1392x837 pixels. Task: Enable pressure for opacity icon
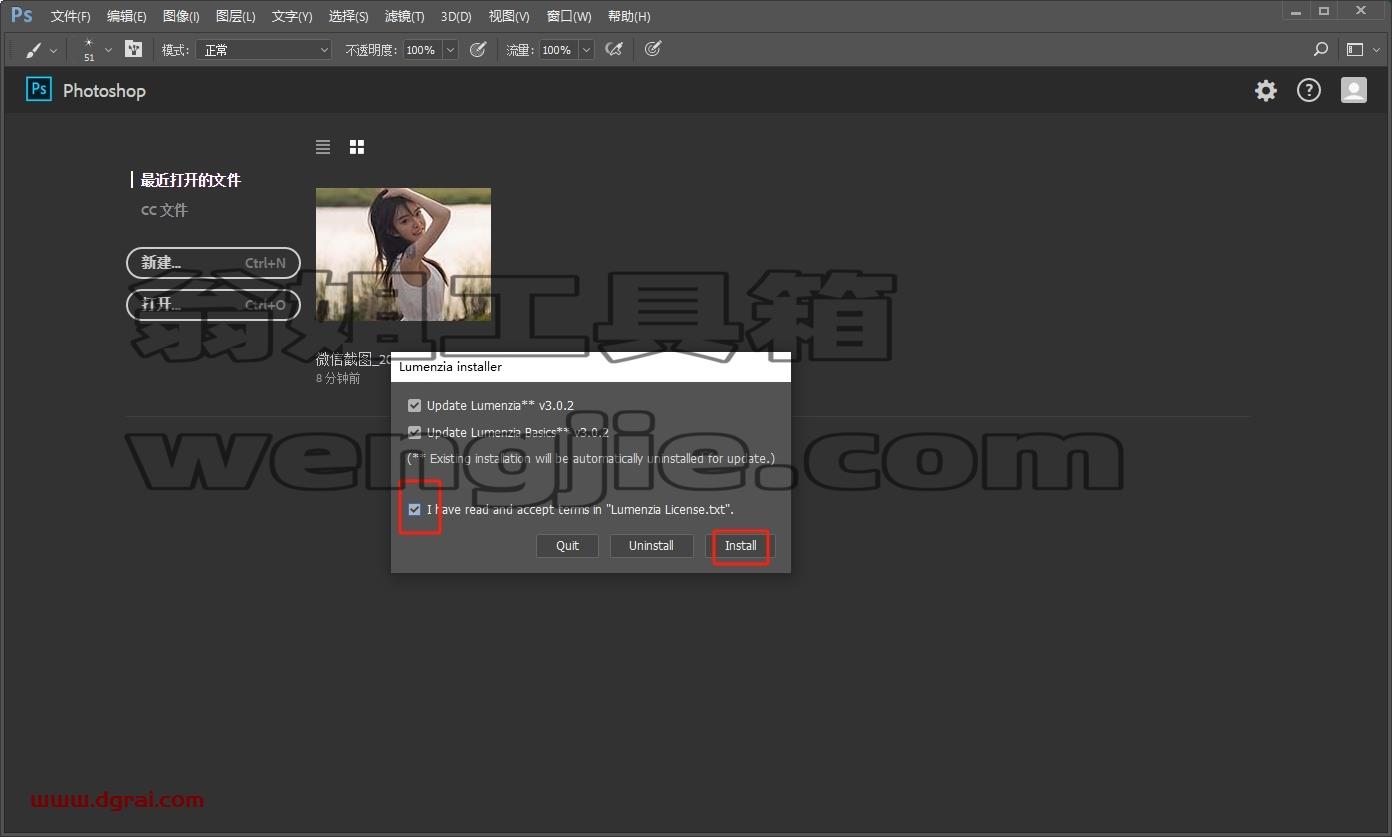[x=478, y=49]
